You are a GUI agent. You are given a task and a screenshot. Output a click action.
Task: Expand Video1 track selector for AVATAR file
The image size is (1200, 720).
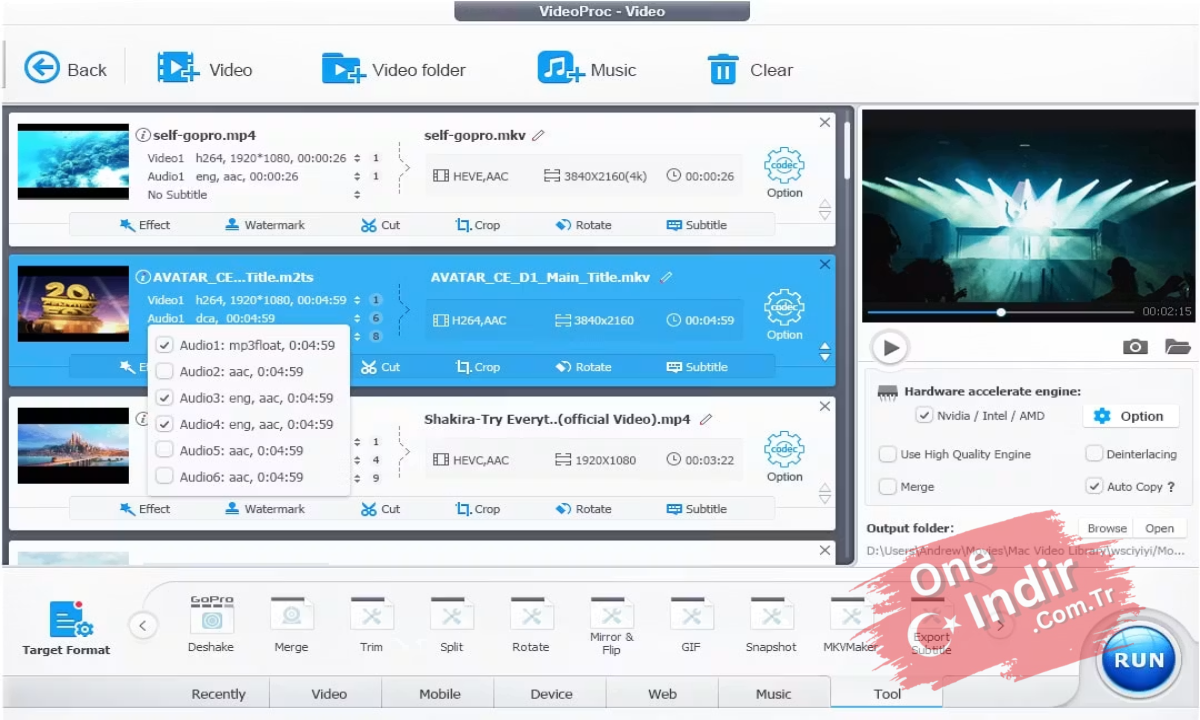tap(357, 300)
